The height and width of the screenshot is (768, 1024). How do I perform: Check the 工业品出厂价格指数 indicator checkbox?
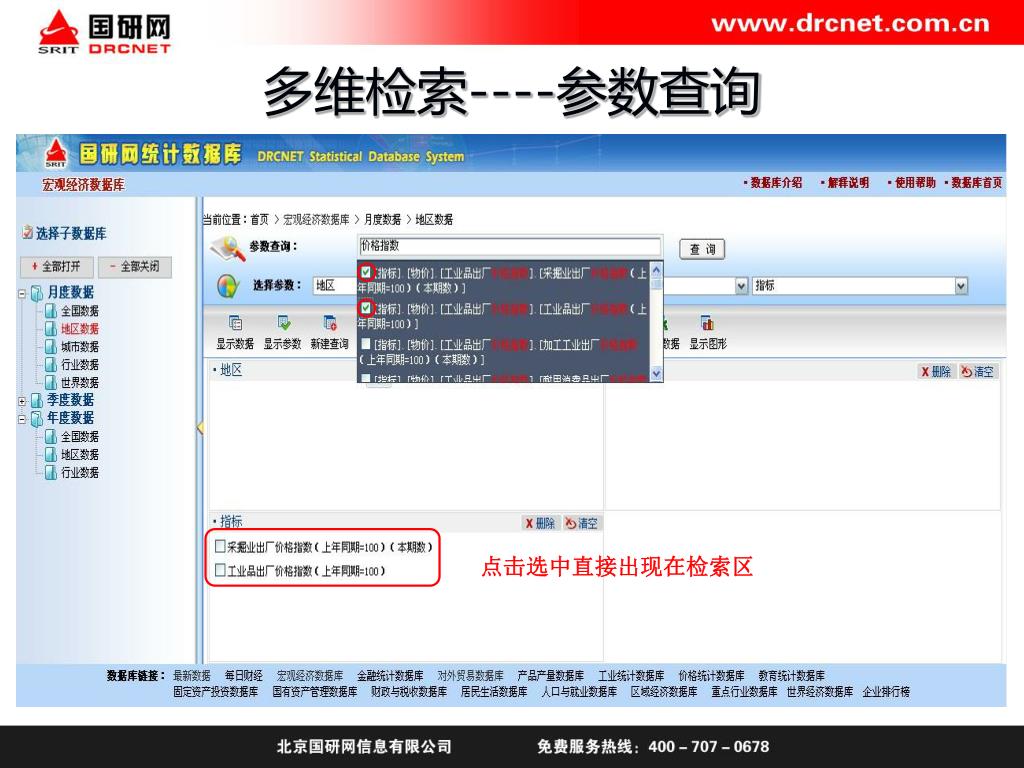(x=220, y=569)
